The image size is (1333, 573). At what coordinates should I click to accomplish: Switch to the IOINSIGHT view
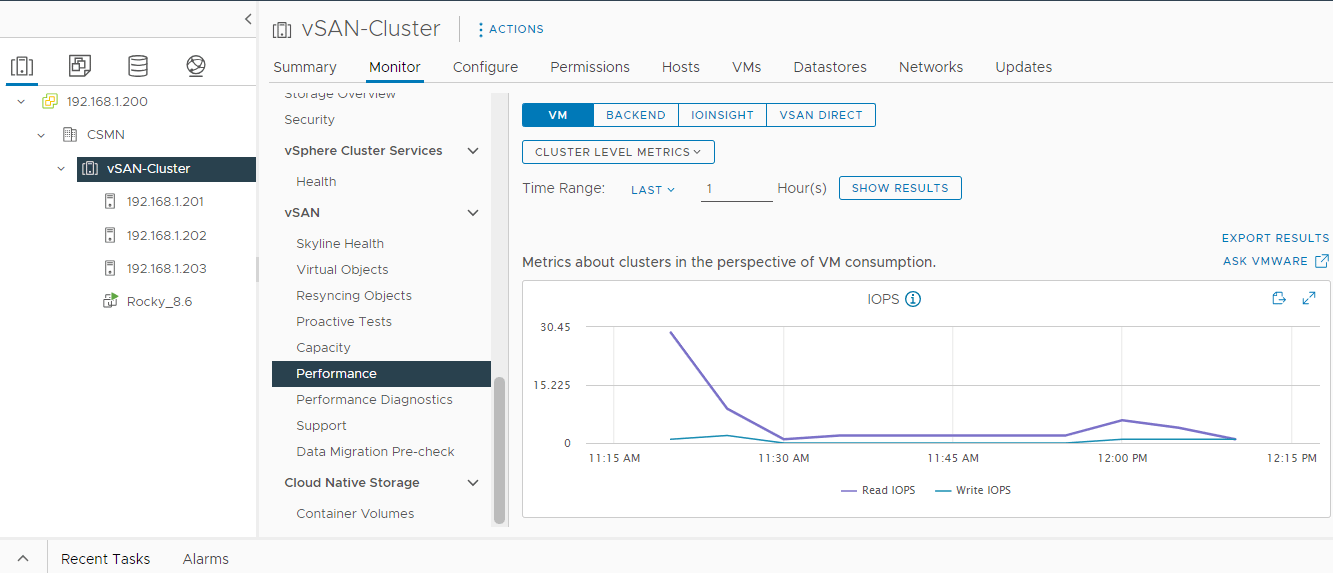click(x=722, y=115)
